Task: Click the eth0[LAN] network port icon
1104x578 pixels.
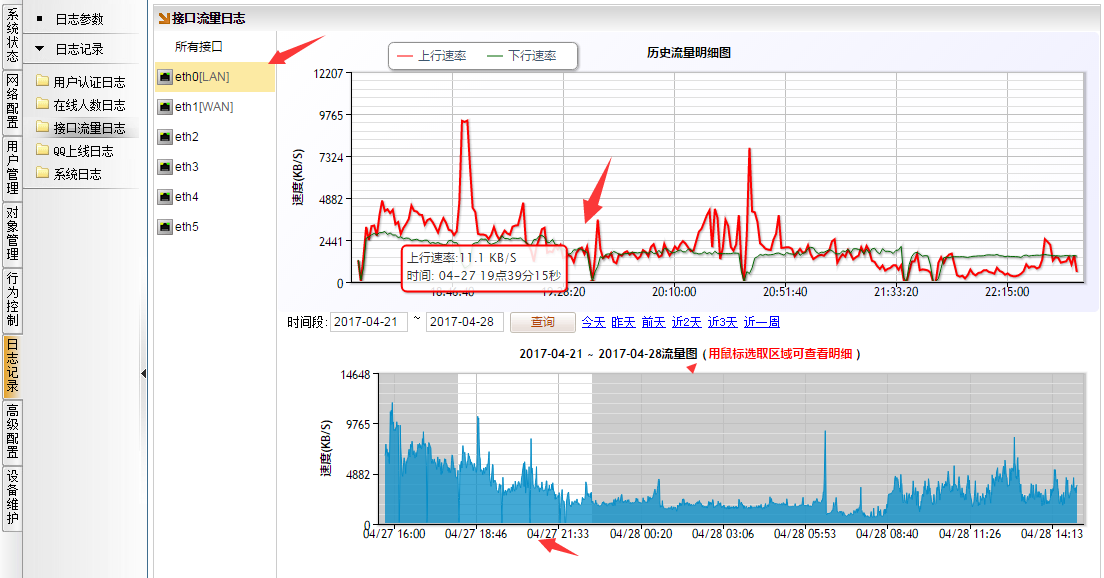Action: (x=165, y=78)
